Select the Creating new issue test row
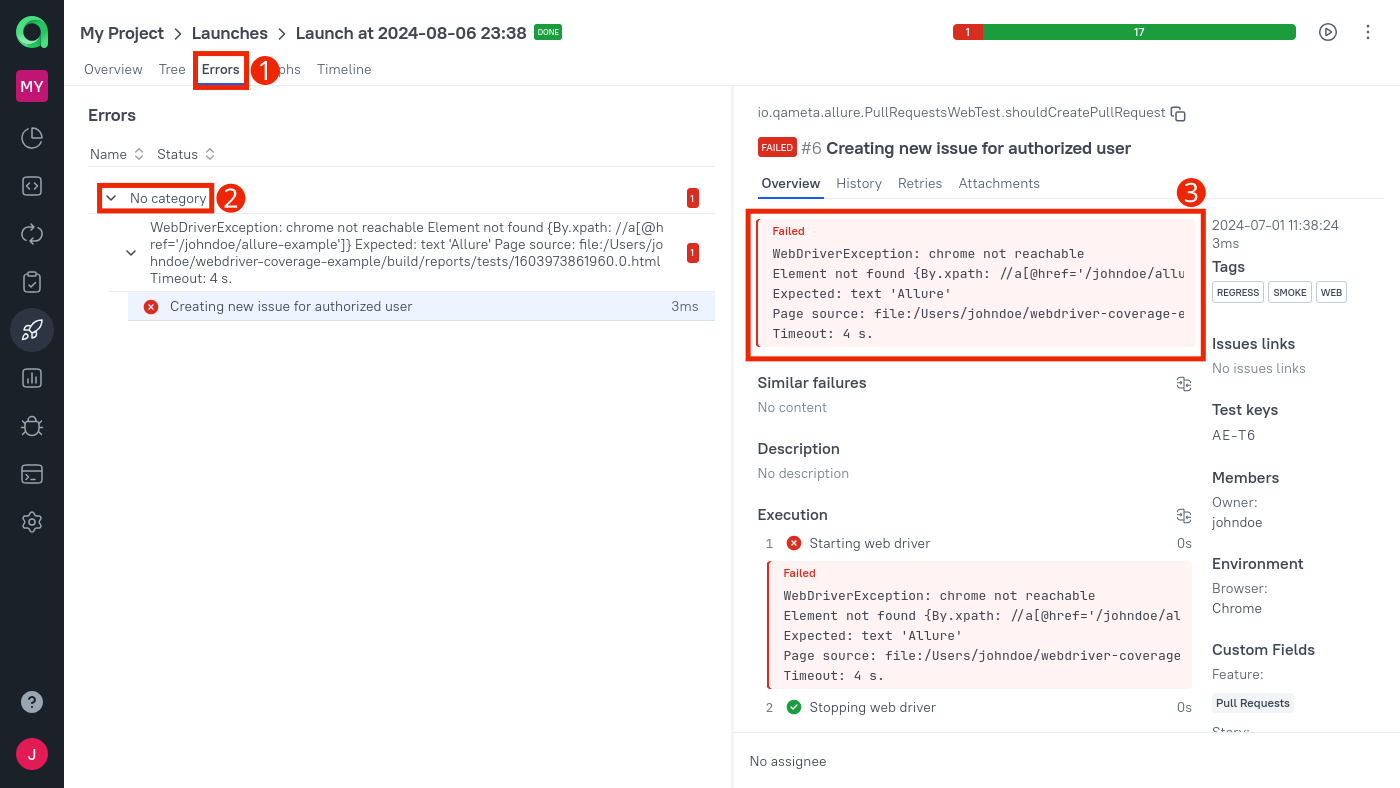The width and height of the screenshot is (1400, 788). [x=421, y=307]
